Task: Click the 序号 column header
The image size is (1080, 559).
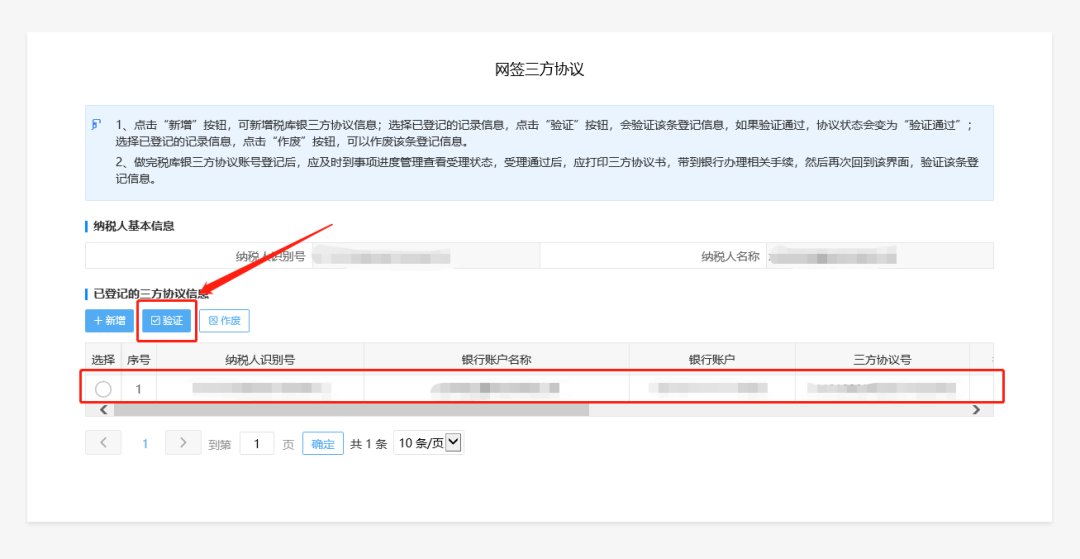Action: 138,359
